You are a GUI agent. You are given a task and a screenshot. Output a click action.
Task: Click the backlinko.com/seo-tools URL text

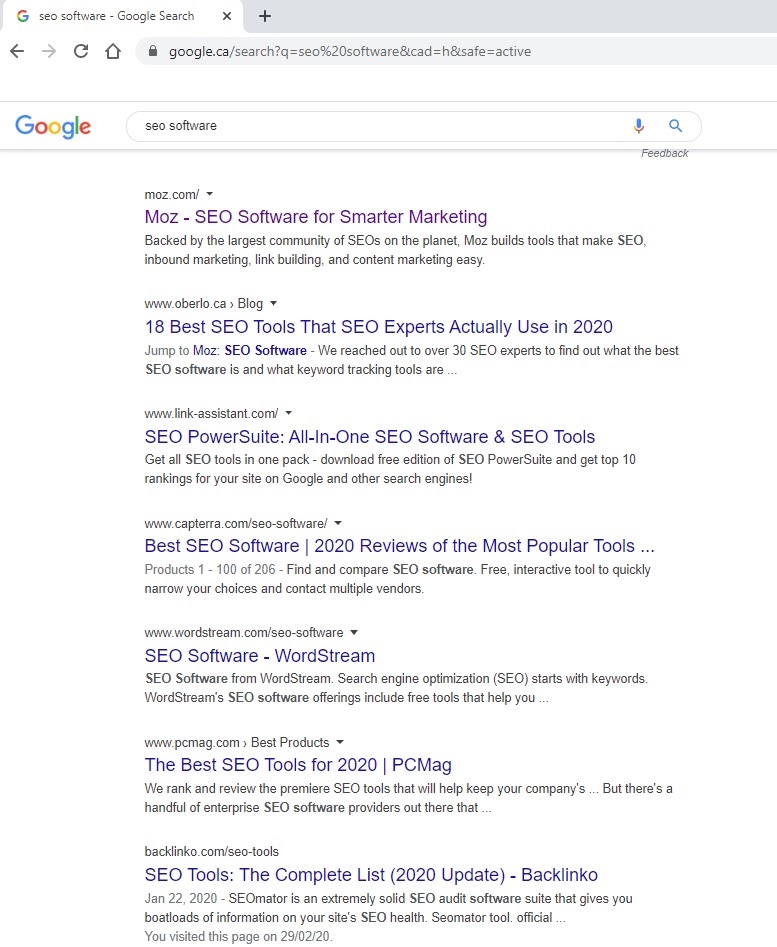[211, 852]
